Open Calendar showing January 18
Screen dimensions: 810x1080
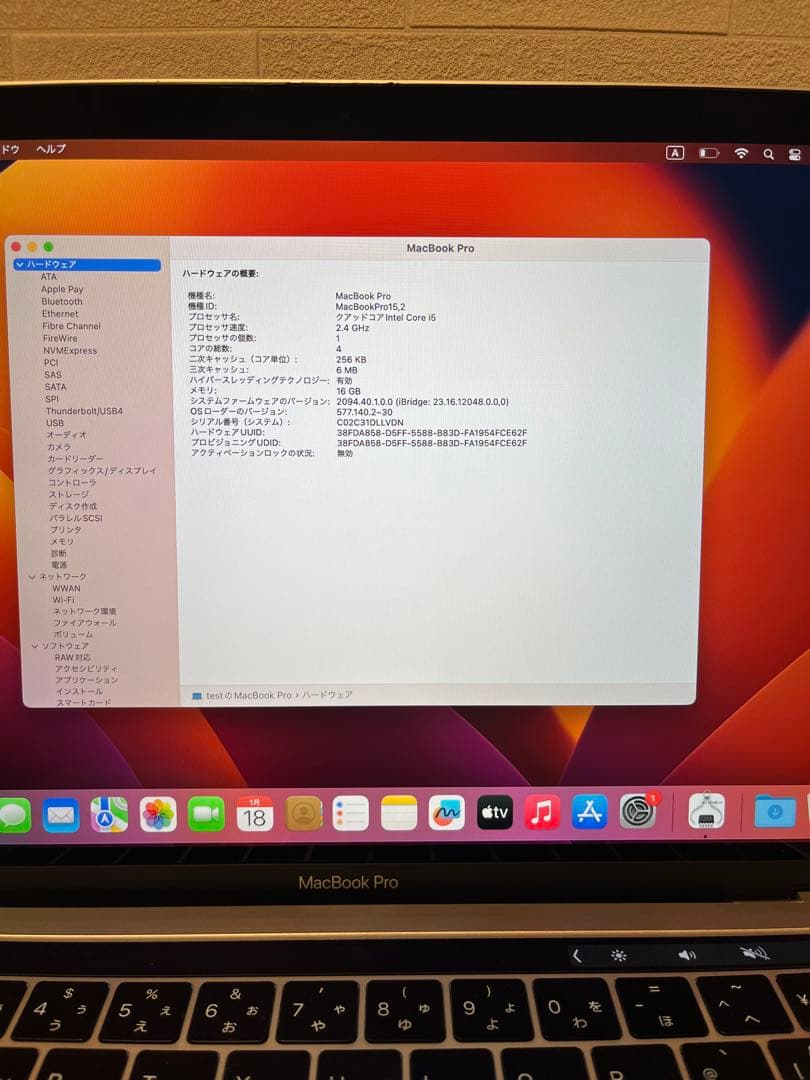[x=253, y=815]
